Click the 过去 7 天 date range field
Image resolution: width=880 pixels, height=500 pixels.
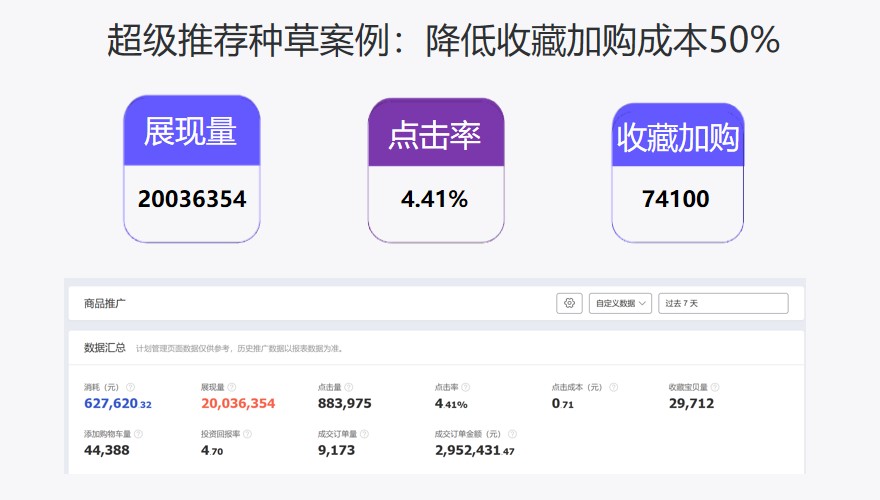pyautogui.click(x=722, y=303)
